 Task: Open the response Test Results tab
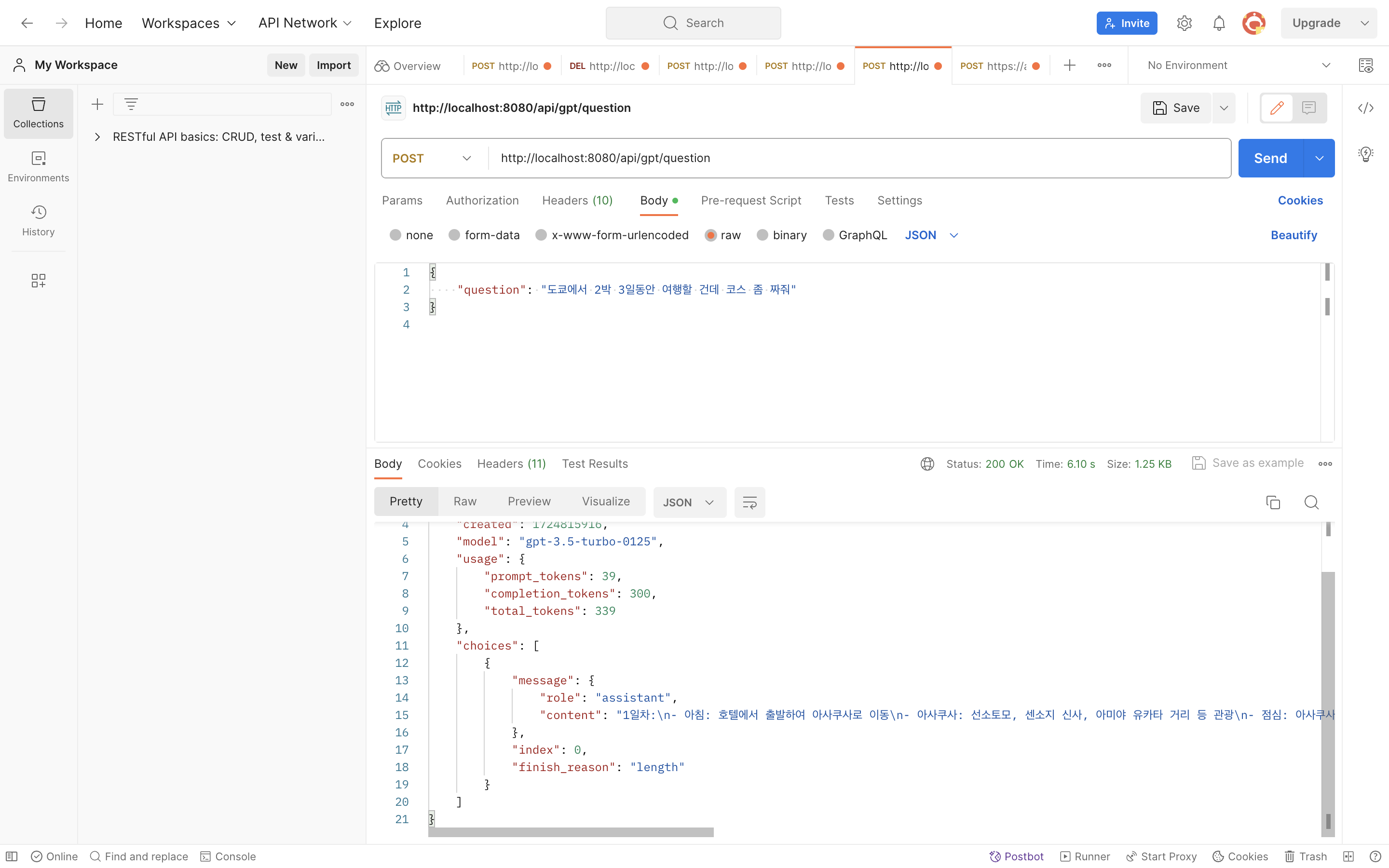click(x=595, y=464)
